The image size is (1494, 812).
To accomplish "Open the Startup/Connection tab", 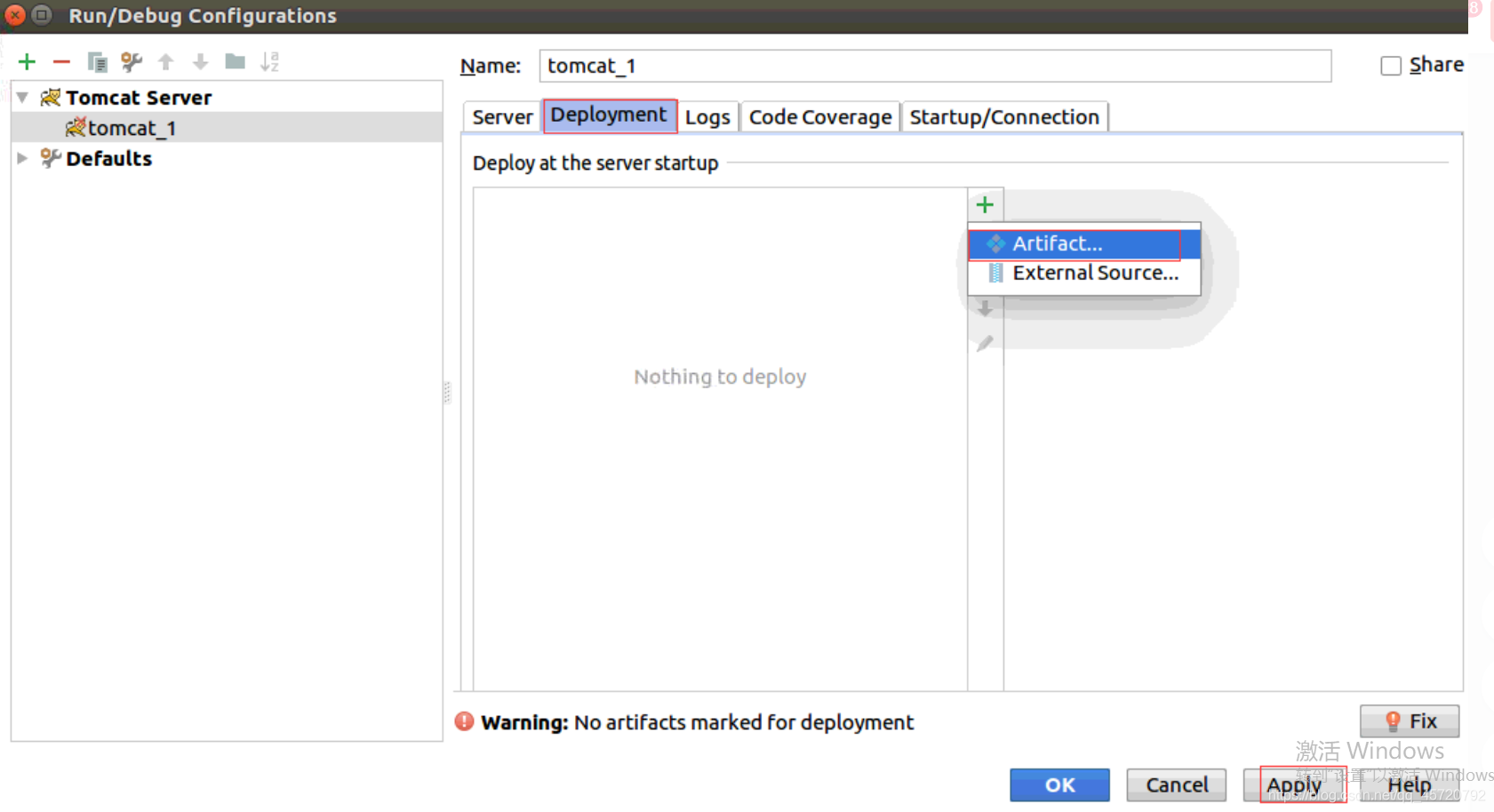I will coord(1004,116).
